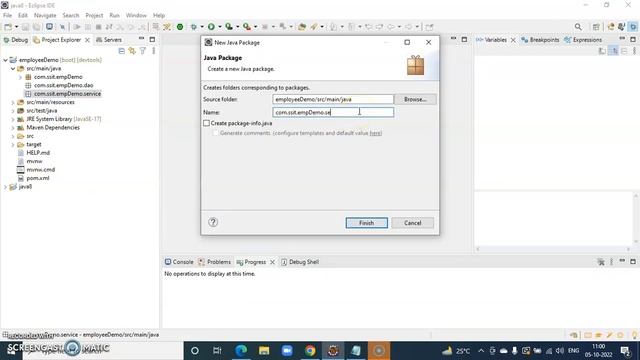Screen dimensions: 640x360
Task: Click the New toolbar icon
Action: [8, 27]
